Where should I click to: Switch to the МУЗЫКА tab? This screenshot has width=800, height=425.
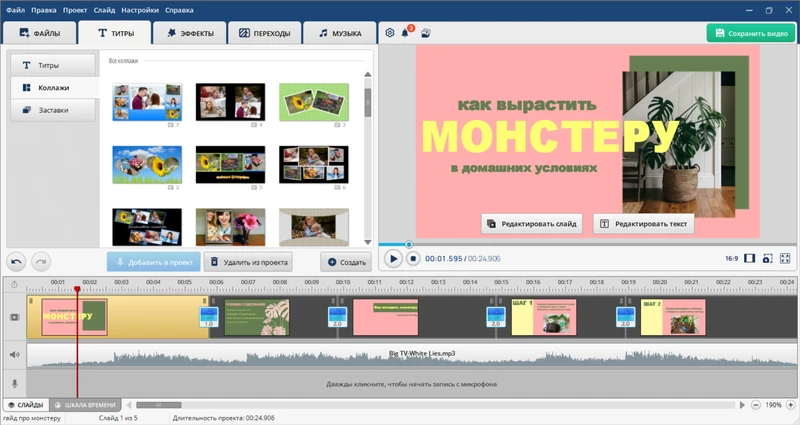tap(340, 33)
